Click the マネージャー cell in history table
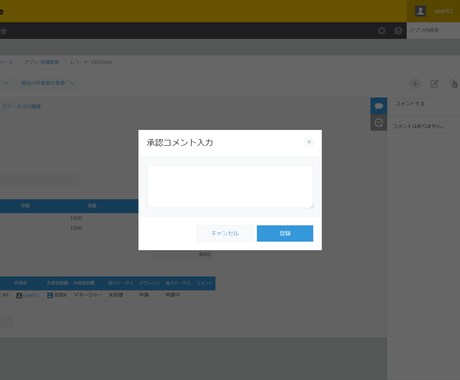The width and height of the screenshot is (460, 380). click(x=88, y=295)
